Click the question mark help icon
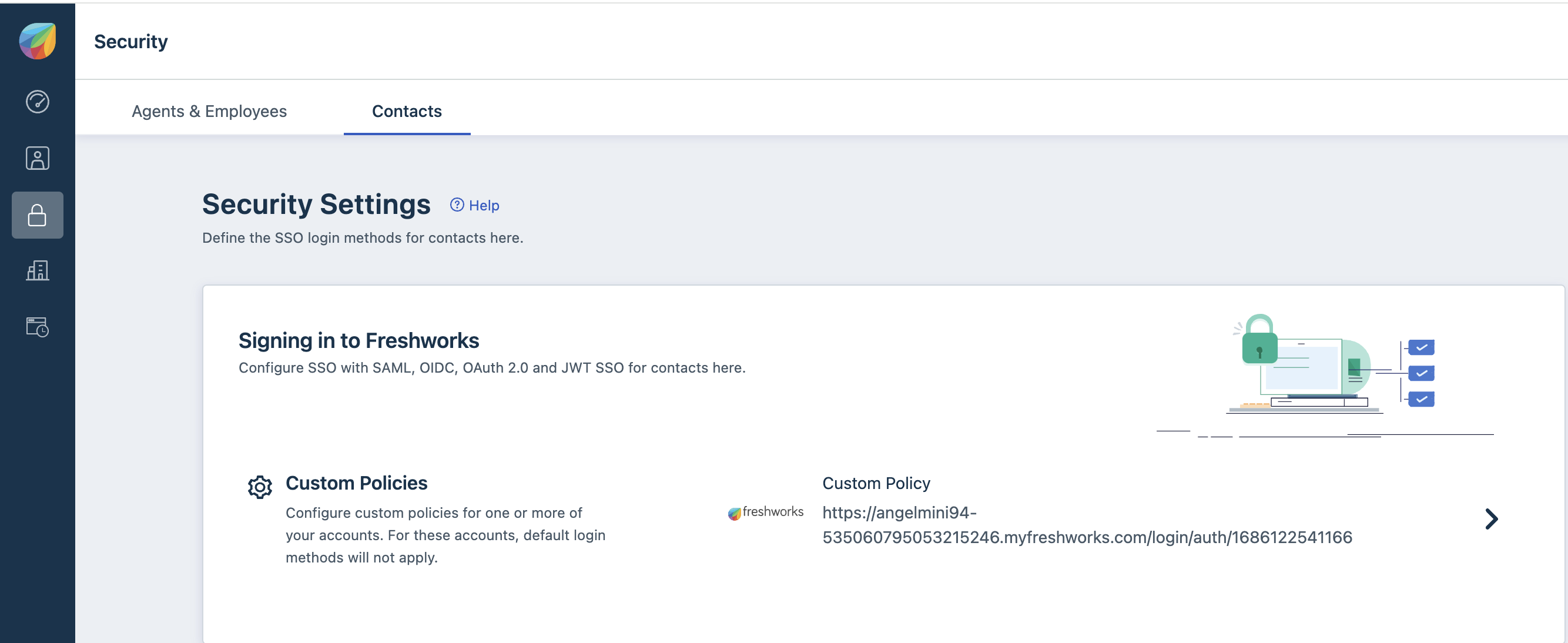 [x=457, y=205]
